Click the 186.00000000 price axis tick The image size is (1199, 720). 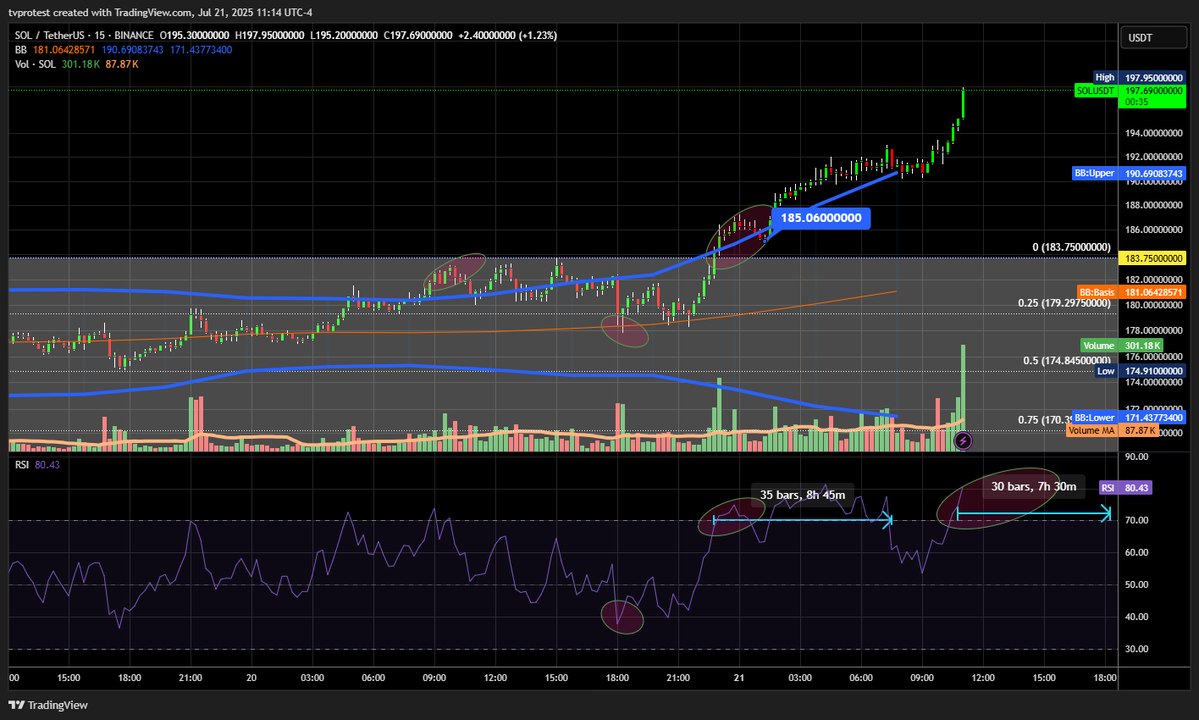(x=1154, y=229)
